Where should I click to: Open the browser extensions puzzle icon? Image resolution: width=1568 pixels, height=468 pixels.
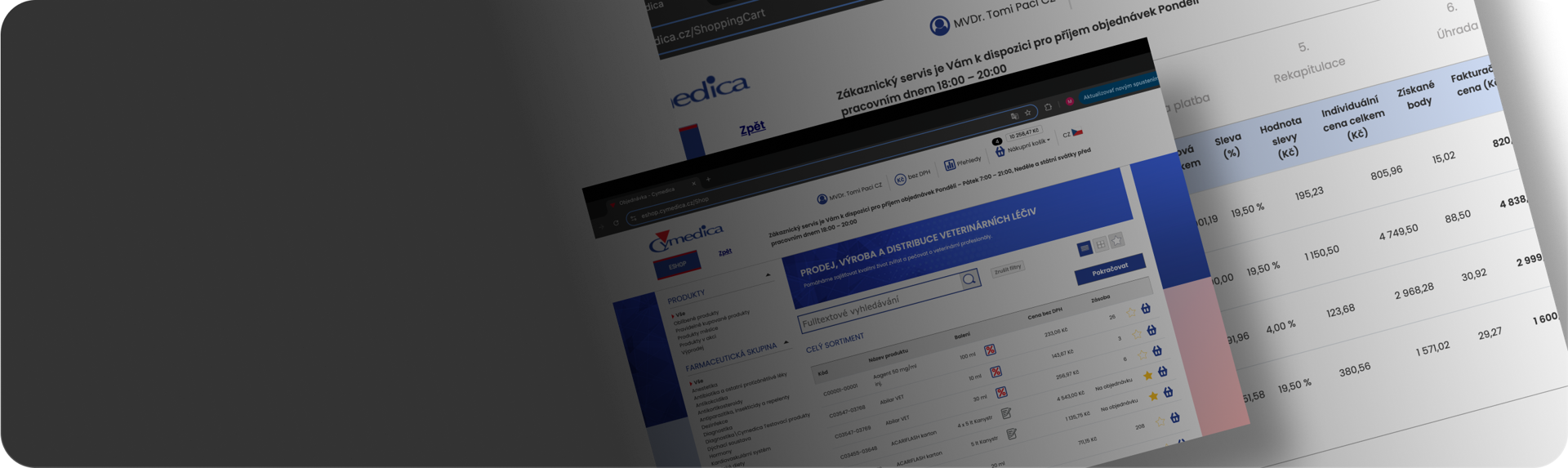click(1048, 108)
